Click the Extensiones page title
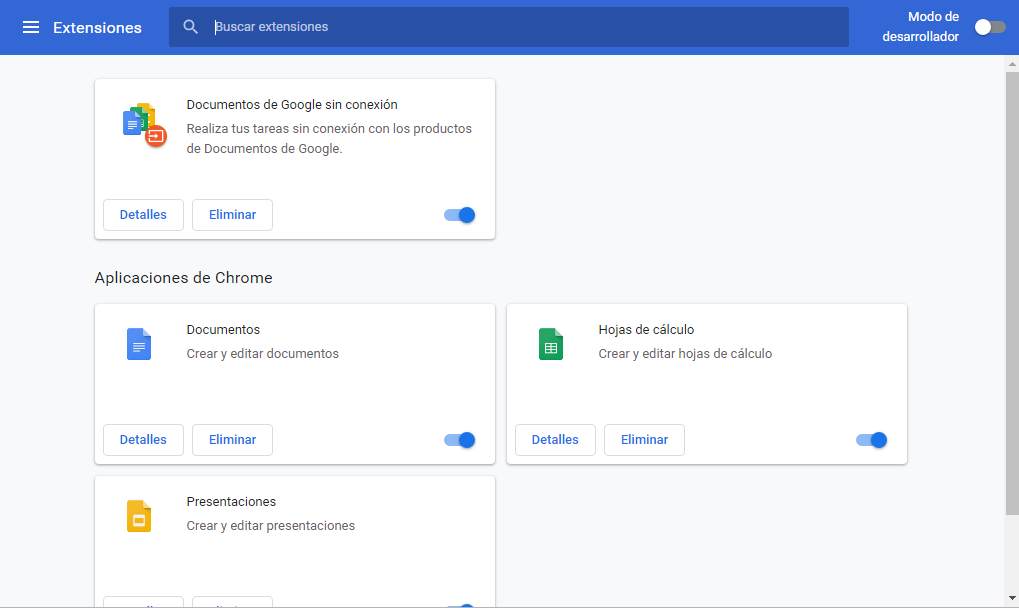 [97, 27]
